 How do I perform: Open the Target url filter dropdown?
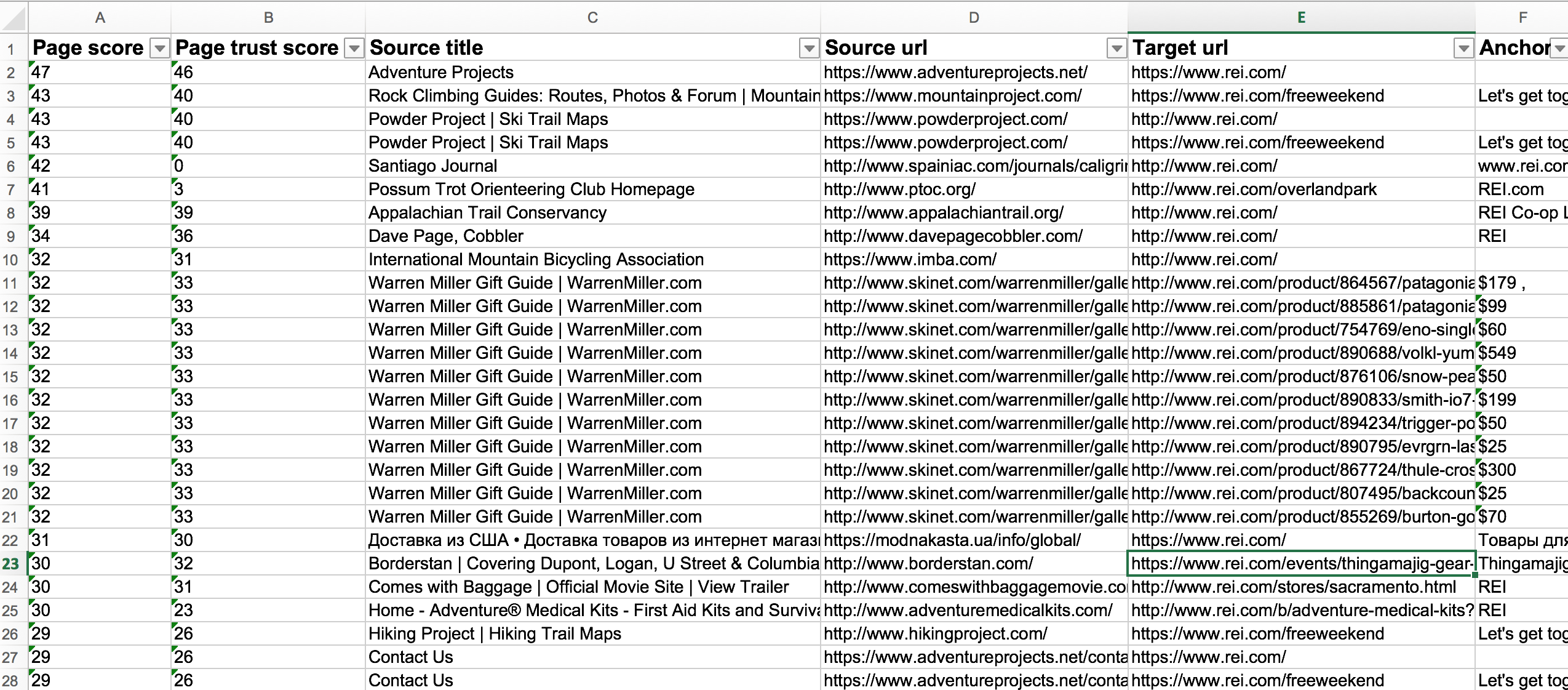click(1463, 48)
